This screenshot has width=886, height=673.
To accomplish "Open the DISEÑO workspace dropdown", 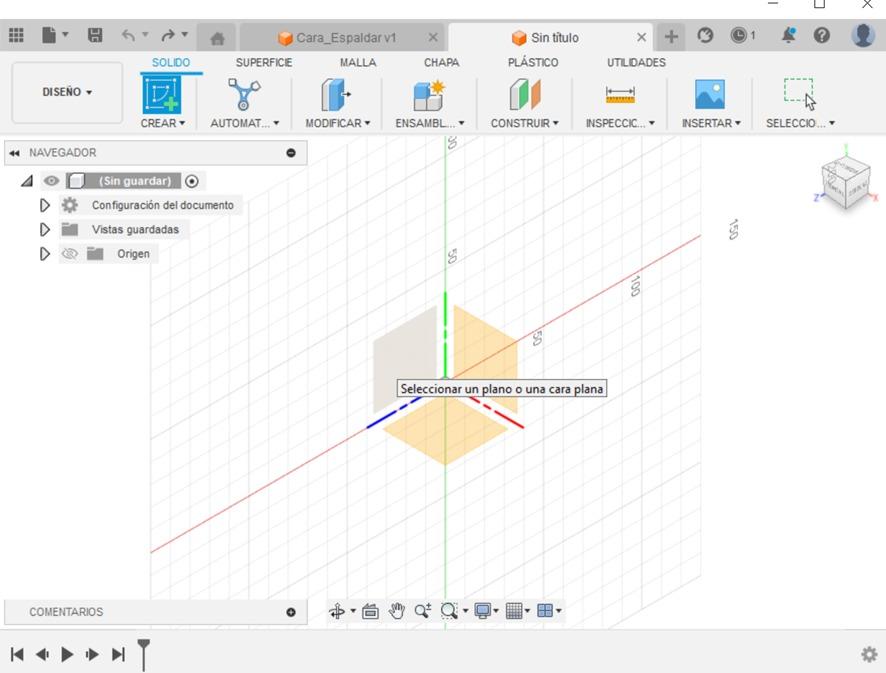I will click(x=67, y=92).
